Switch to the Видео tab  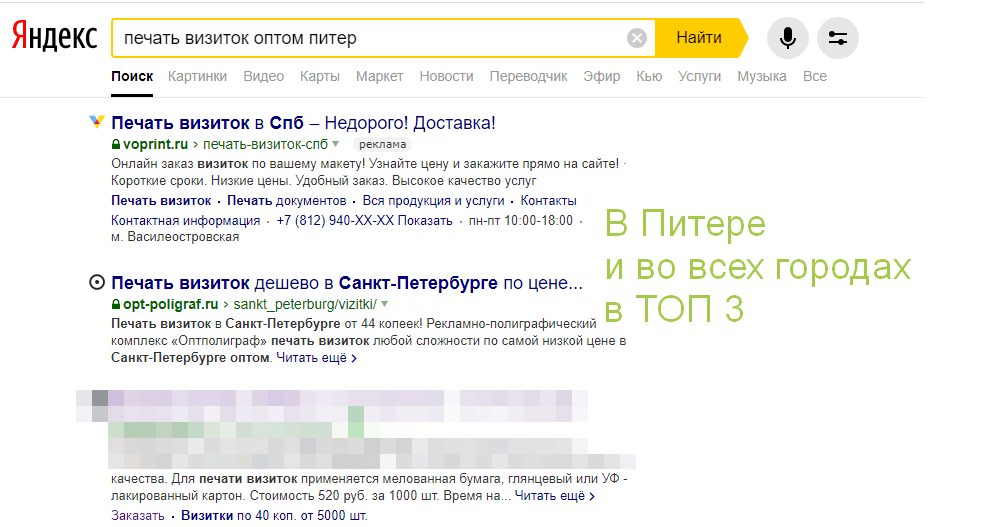point(264,76)
